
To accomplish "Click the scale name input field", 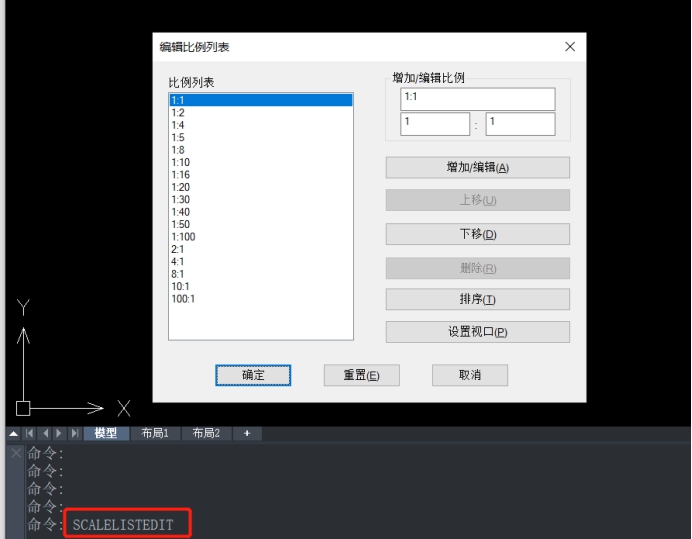I will point(477,98).
